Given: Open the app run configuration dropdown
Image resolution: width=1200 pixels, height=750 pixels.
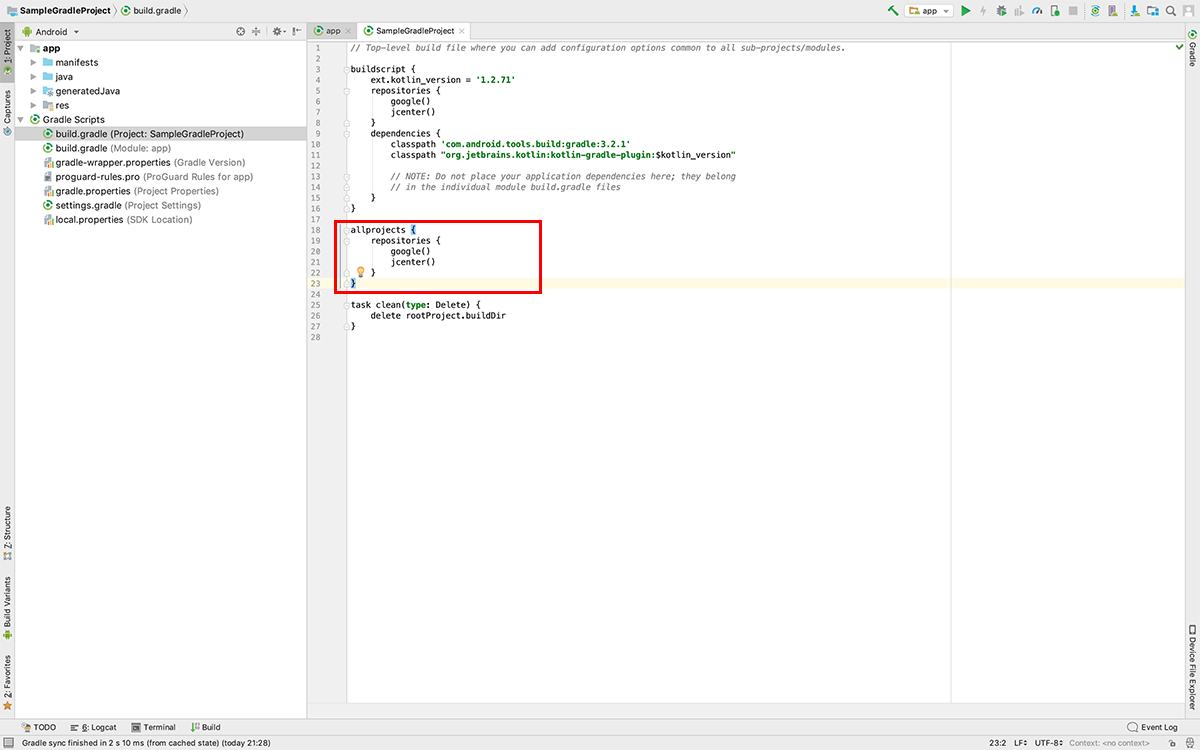Looking at the screenshot, I should click(930, 10).
